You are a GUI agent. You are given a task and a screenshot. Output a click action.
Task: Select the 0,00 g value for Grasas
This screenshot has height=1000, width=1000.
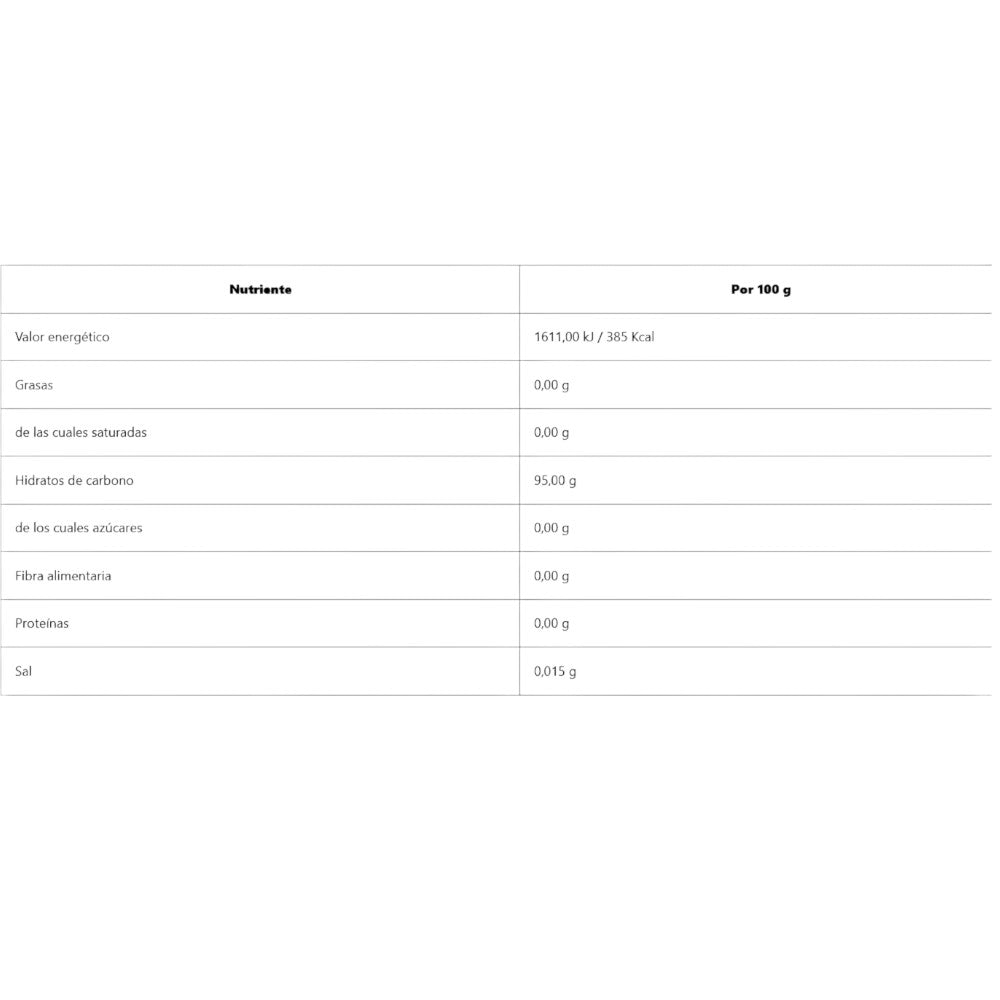point(551,385)
